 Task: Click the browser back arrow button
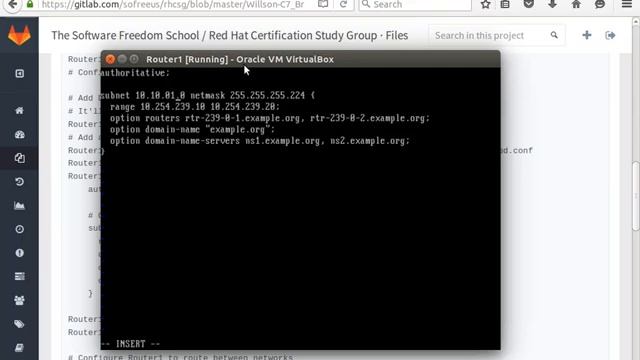[x=13, y=4]
